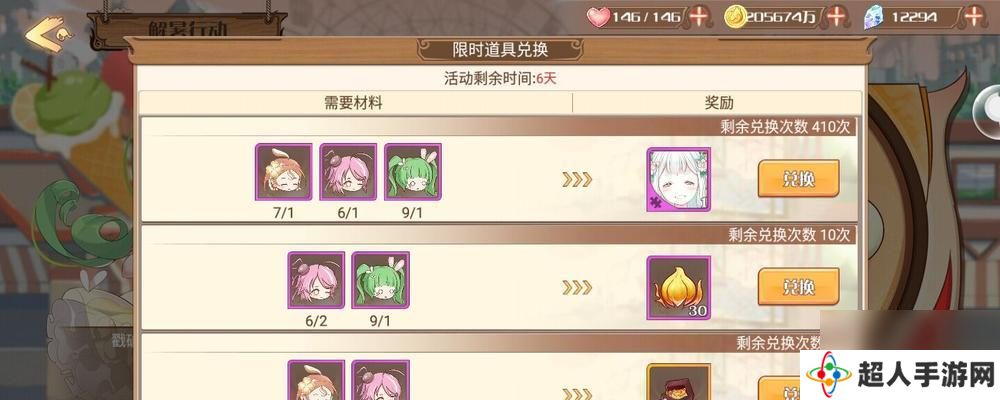Tap the blue crystal gem icon

point(872,18)
